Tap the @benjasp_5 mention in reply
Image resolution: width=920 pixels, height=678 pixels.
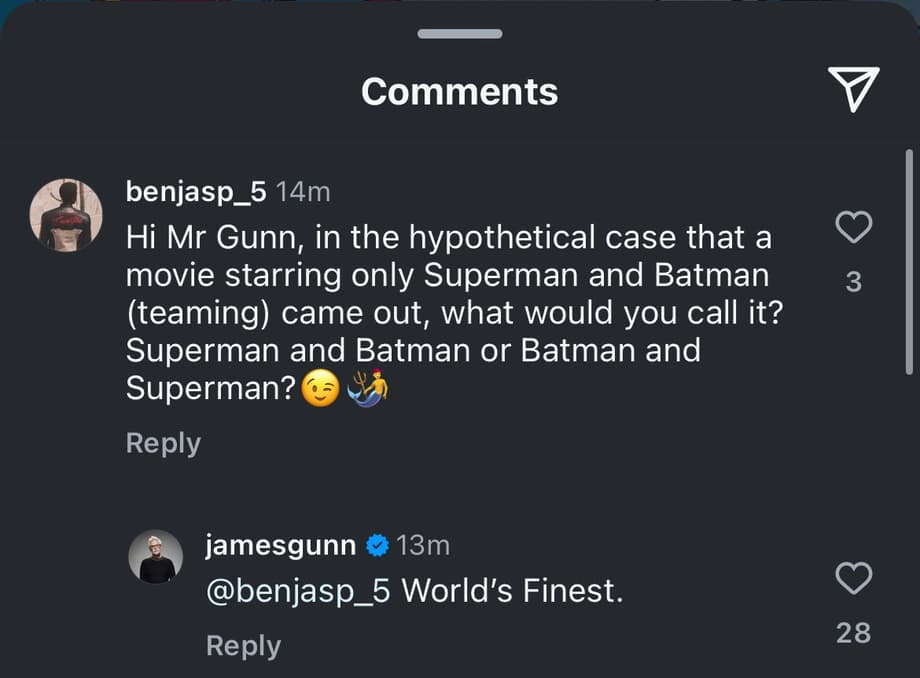298,591
